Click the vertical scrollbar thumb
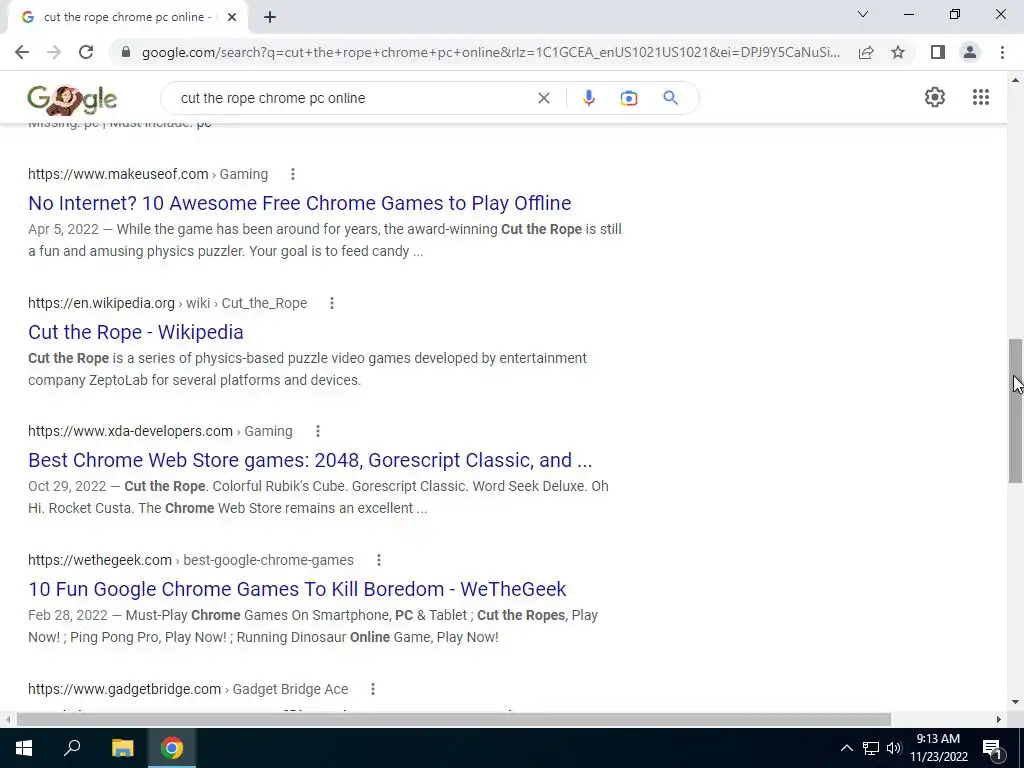 pos(1015,411)
